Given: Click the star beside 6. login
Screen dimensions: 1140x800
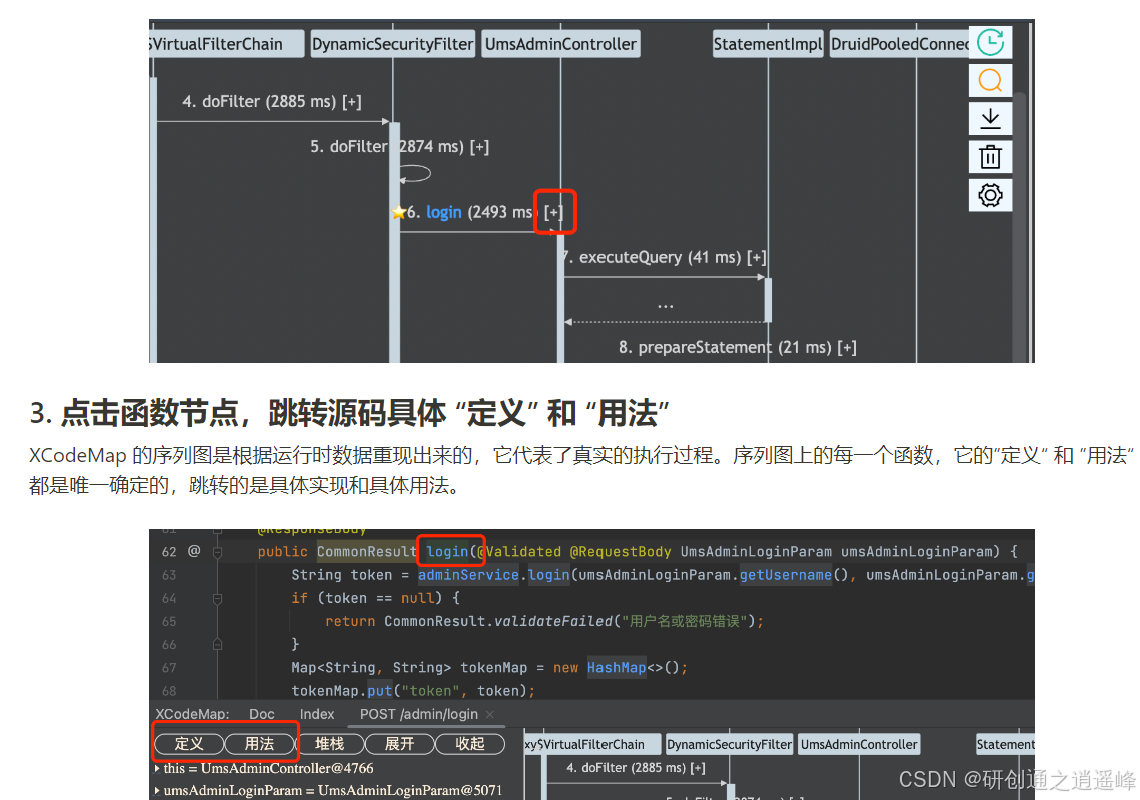Looking at the screenshot, I should (398, 212).
